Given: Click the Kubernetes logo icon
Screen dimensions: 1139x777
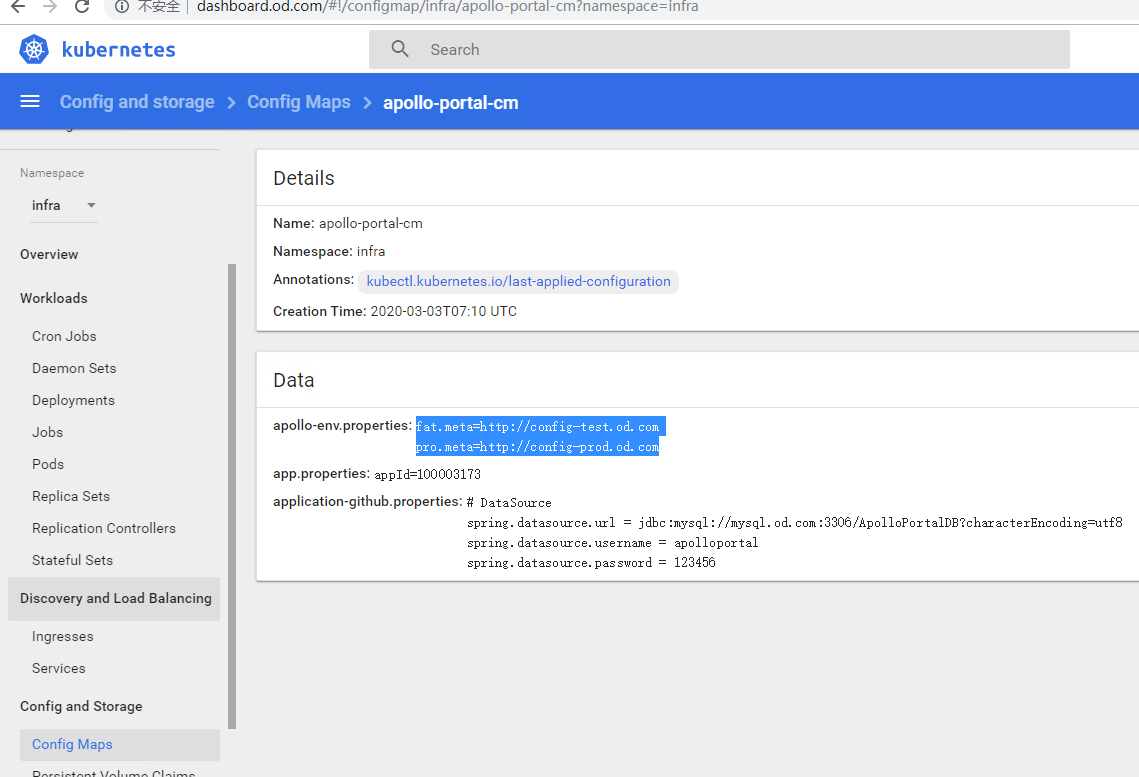Looking at the screenshot, I should click(34, 49).
